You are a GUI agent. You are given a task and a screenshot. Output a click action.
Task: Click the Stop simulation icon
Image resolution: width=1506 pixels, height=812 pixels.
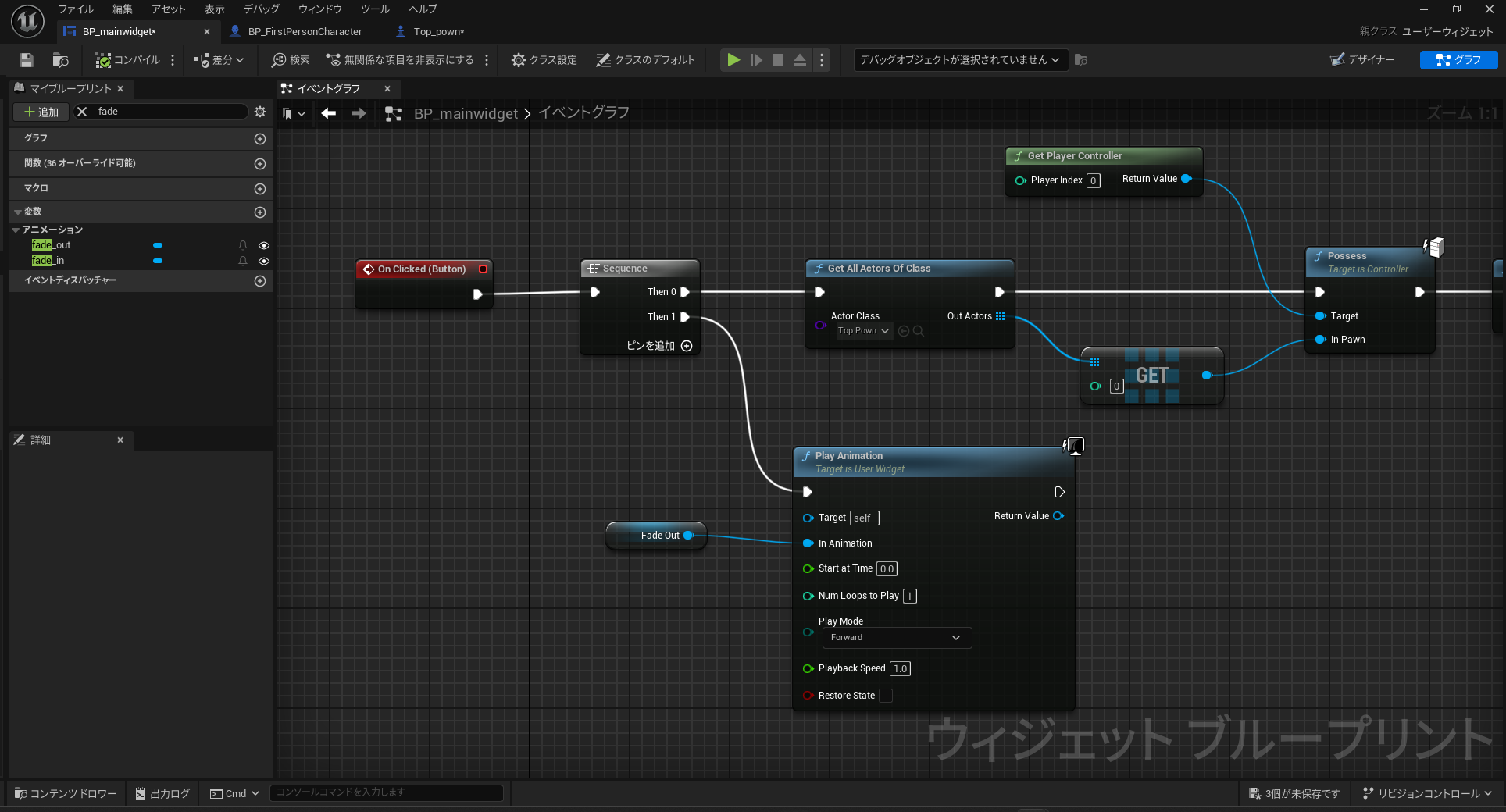pyautogui.click(x=777, y=60)
